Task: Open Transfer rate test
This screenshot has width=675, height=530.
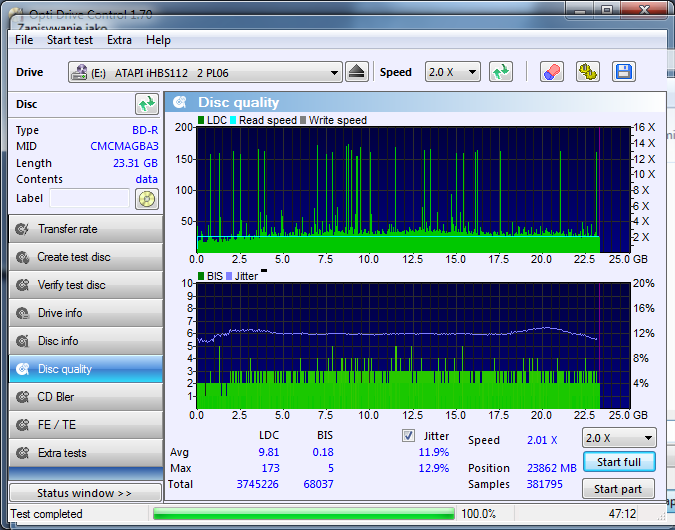Action: [x=86, y=229]
